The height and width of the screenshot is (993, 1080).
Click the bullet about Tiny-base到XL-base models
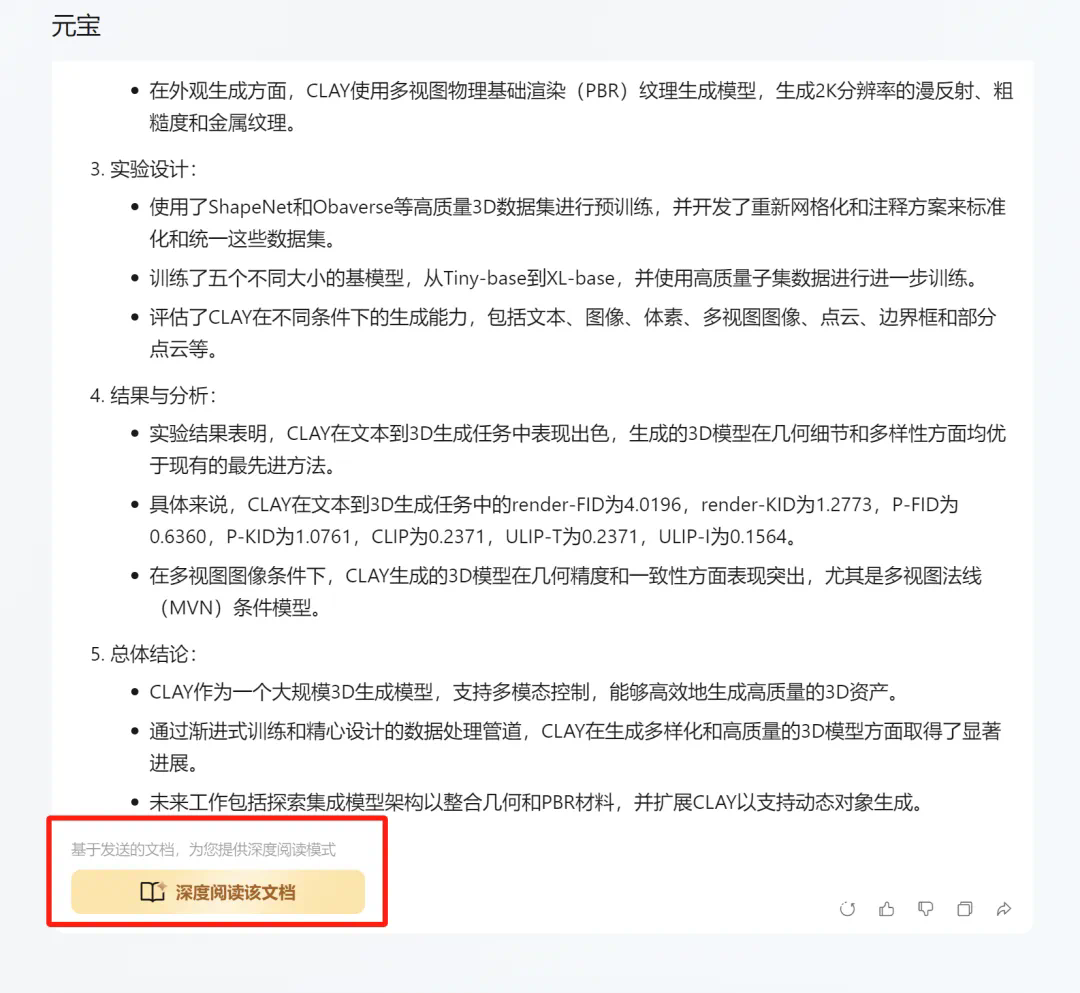click(564, 278)
